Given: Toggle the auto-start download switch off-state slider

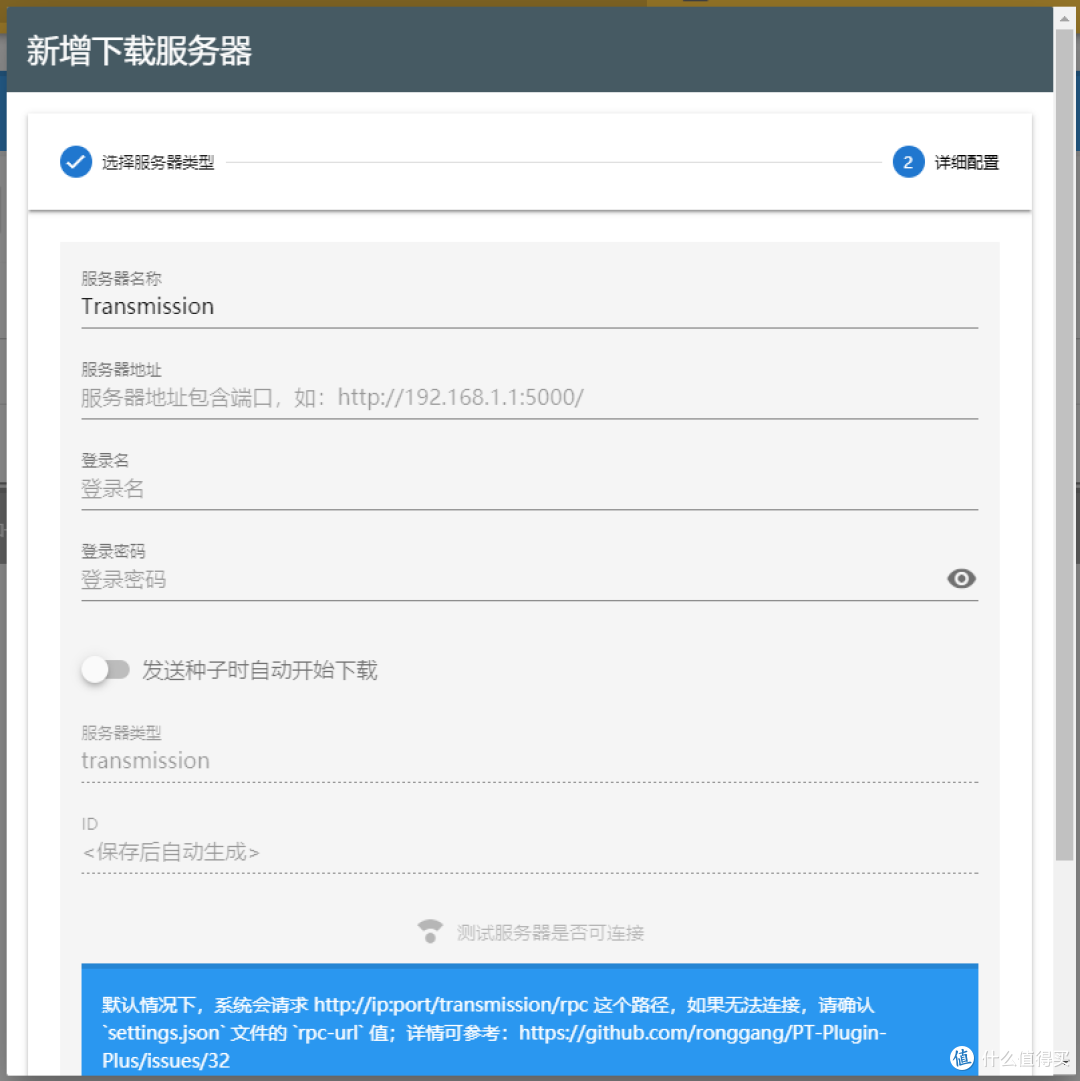Looking at the screenshot, I should click(93, 670).
